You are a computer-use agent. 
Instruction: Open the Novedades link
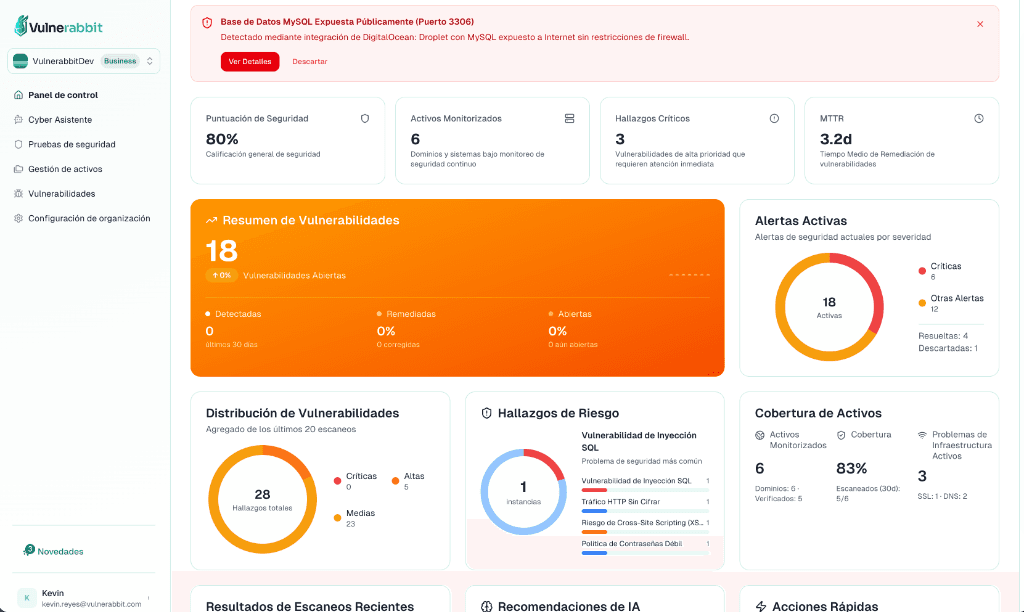(x=60, y=551)
